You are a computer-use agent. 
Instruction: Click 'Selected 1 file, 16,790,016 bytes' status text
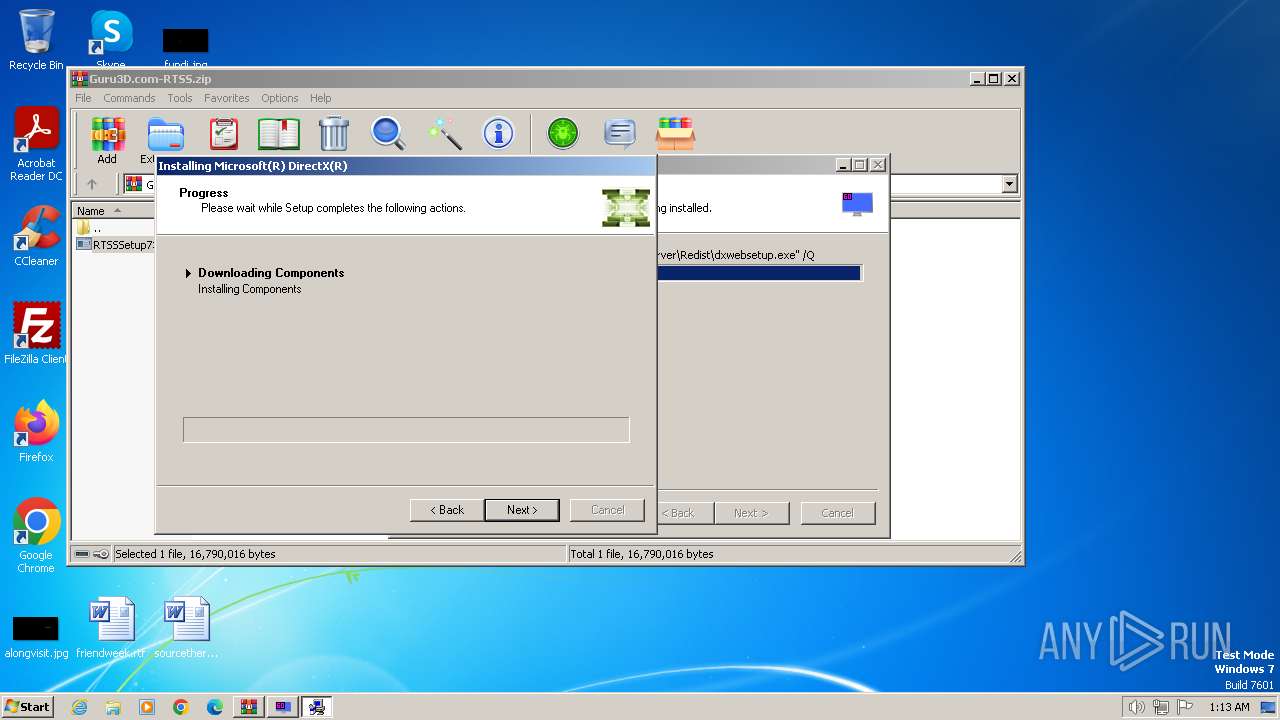(195, 554)
